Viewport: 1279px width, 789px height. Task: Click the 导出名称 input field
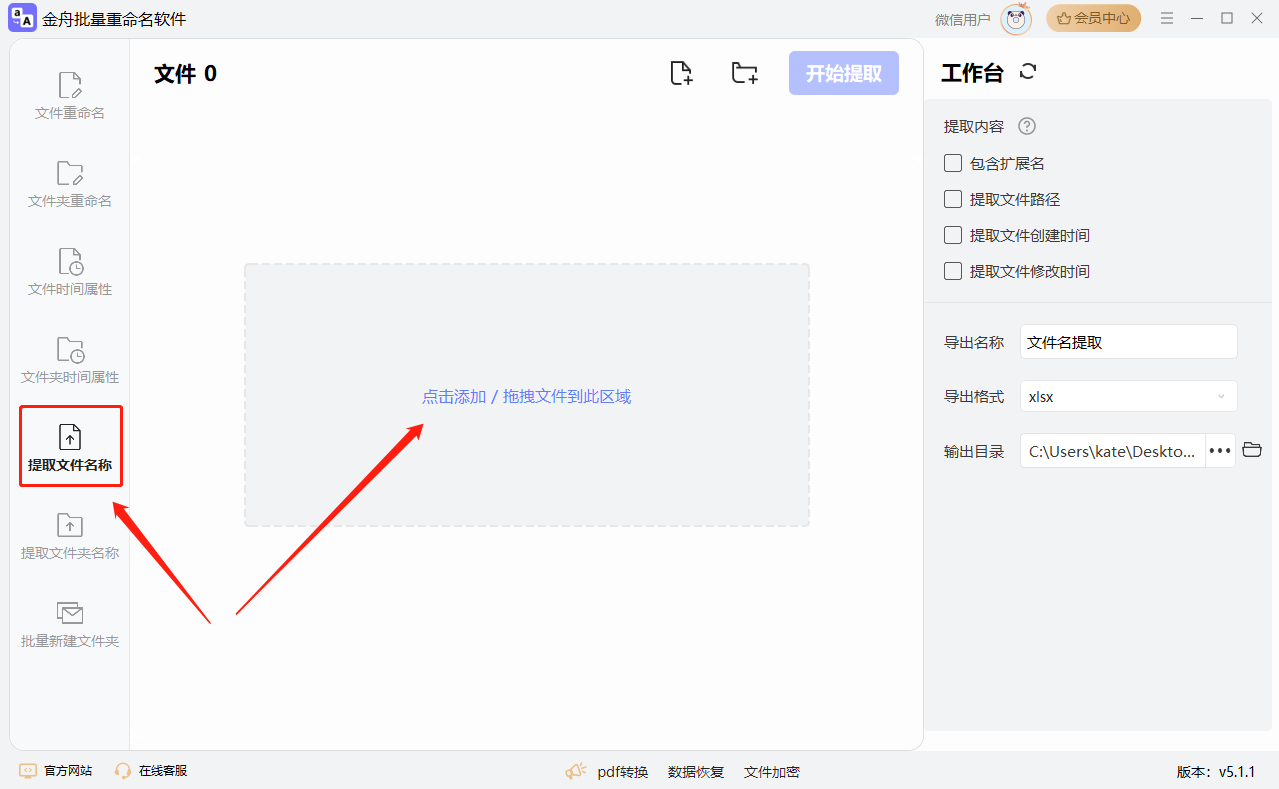(1128, 342)
